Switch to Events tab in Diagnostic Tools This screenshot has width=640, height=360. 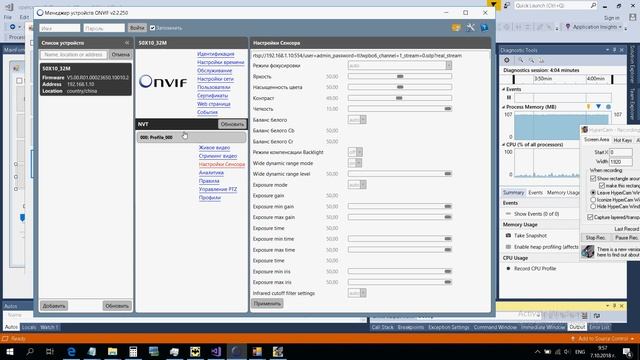coord(535,192)
